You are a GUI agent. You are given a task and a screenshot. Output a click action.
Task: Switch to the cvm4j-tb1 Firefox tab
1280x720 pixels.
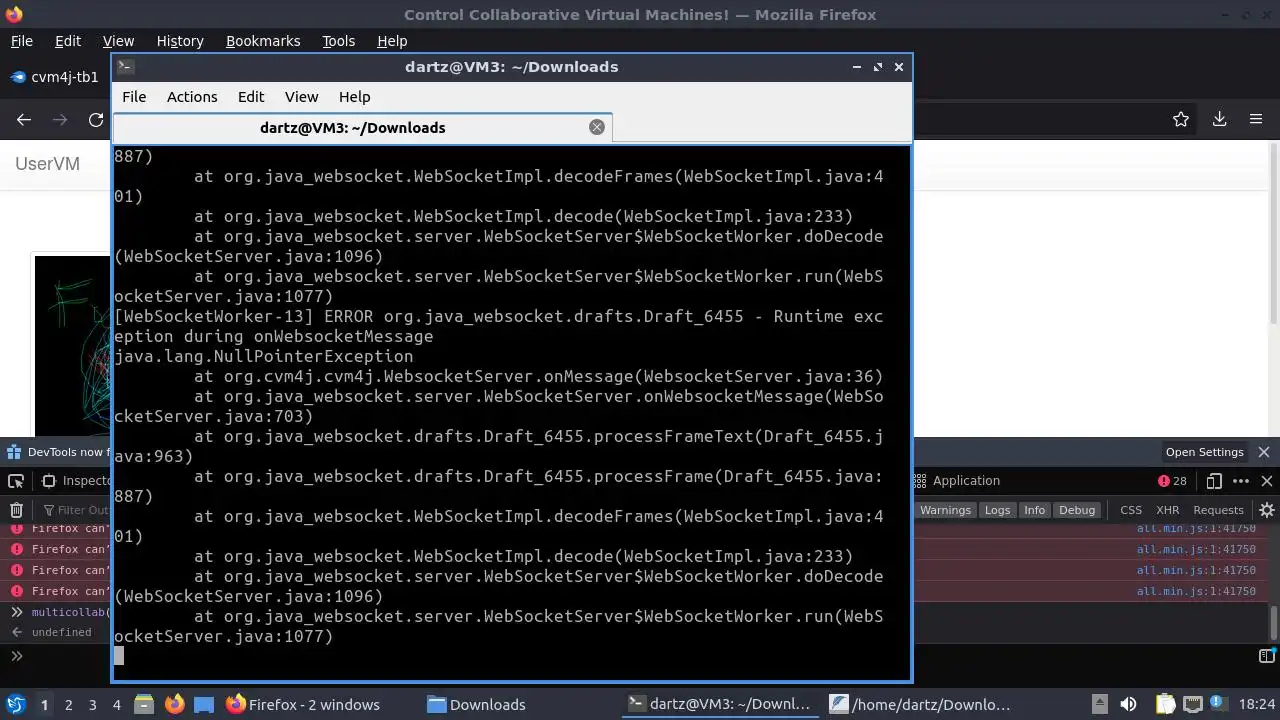point(56,77)
